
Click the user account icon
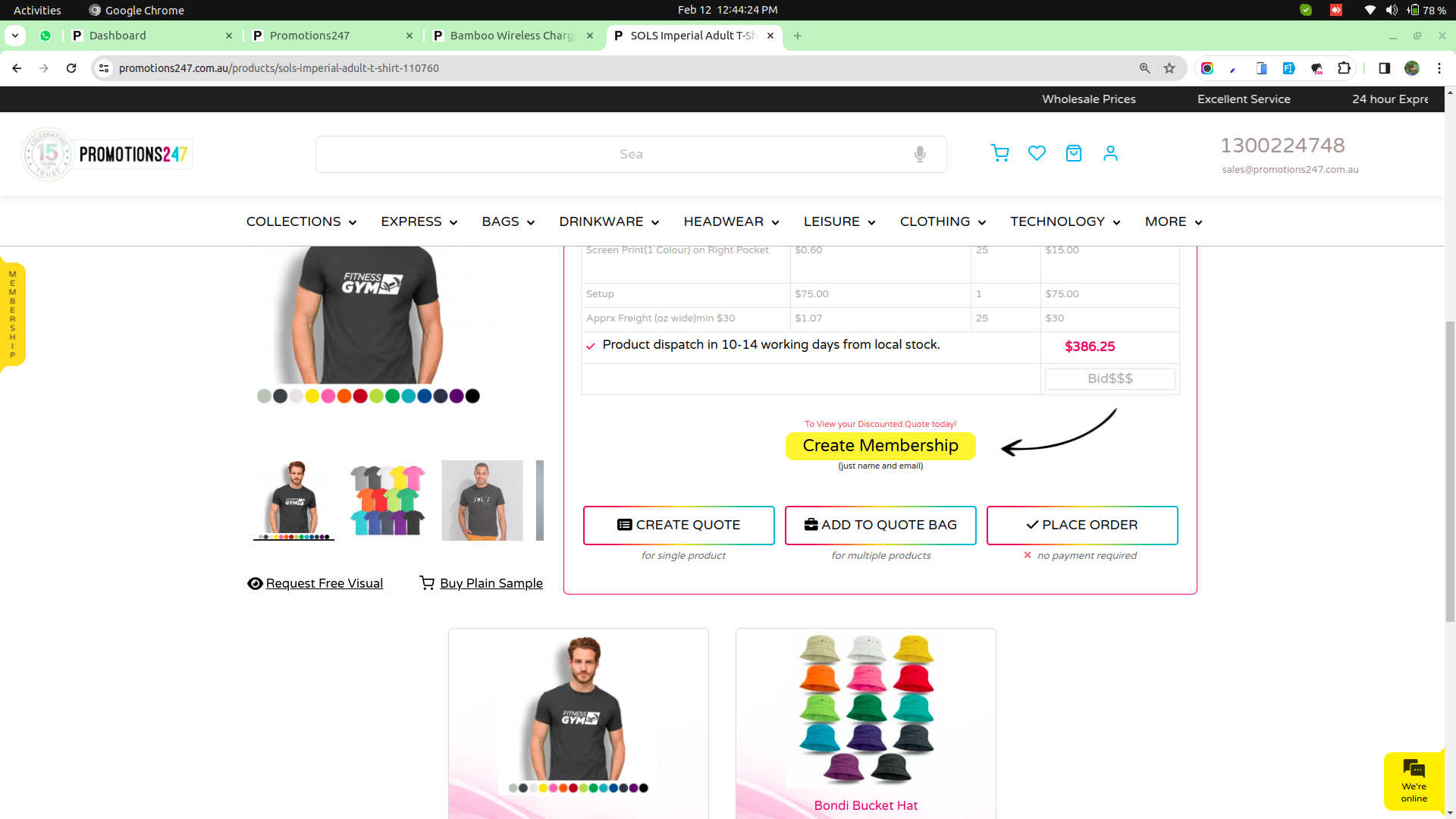click(x=1110, y=153)
